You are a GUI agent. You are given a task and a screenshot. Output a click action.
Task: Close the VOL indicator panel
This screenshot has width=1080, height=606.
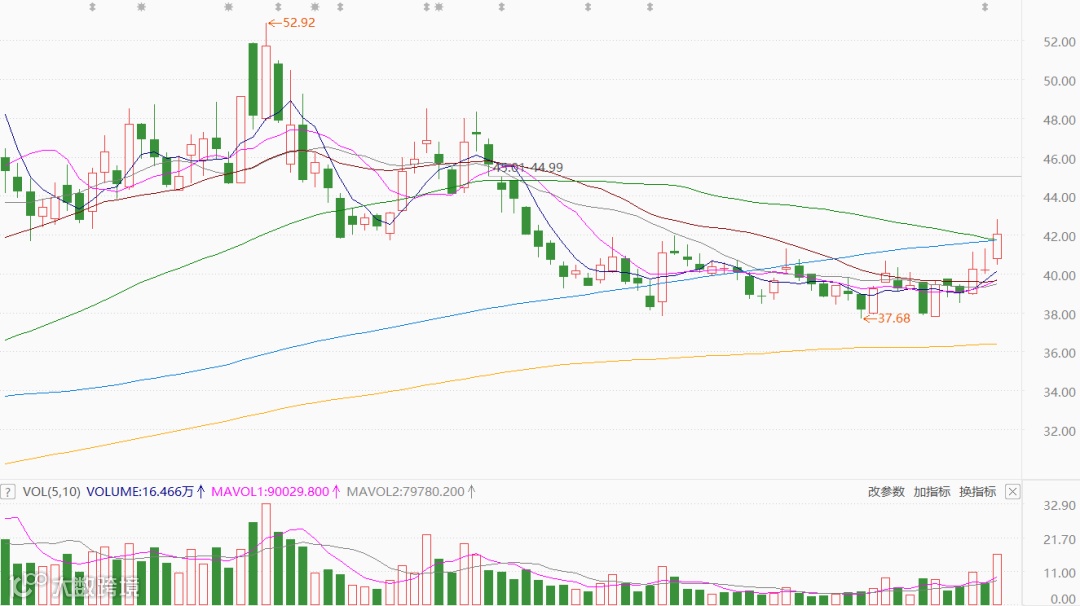point(1012,492)
